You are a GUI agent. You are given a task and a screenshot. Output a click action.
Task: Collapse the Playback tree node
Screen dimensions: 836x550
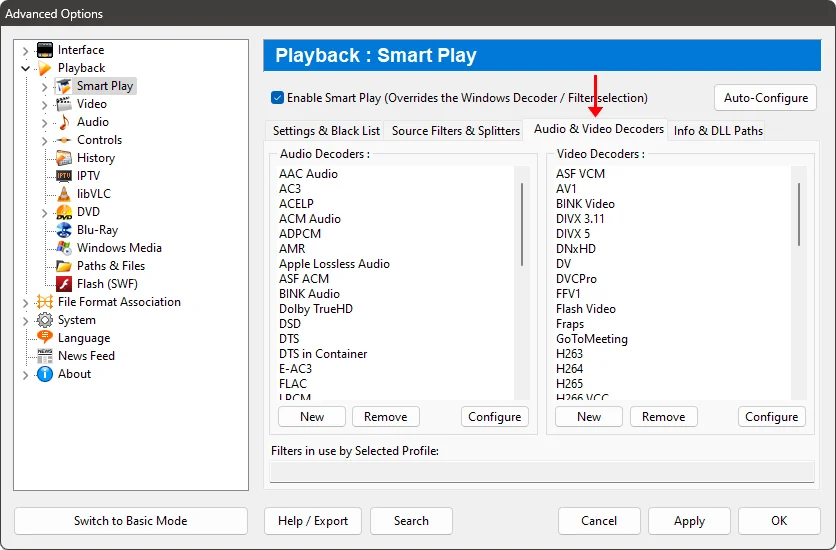25,68
